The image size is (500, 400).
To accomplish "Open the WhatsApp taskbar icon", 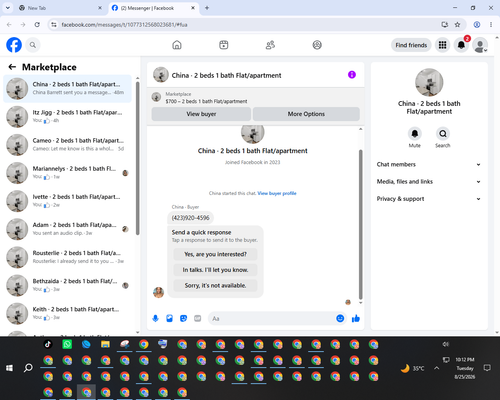I will [x=67, y=344].
